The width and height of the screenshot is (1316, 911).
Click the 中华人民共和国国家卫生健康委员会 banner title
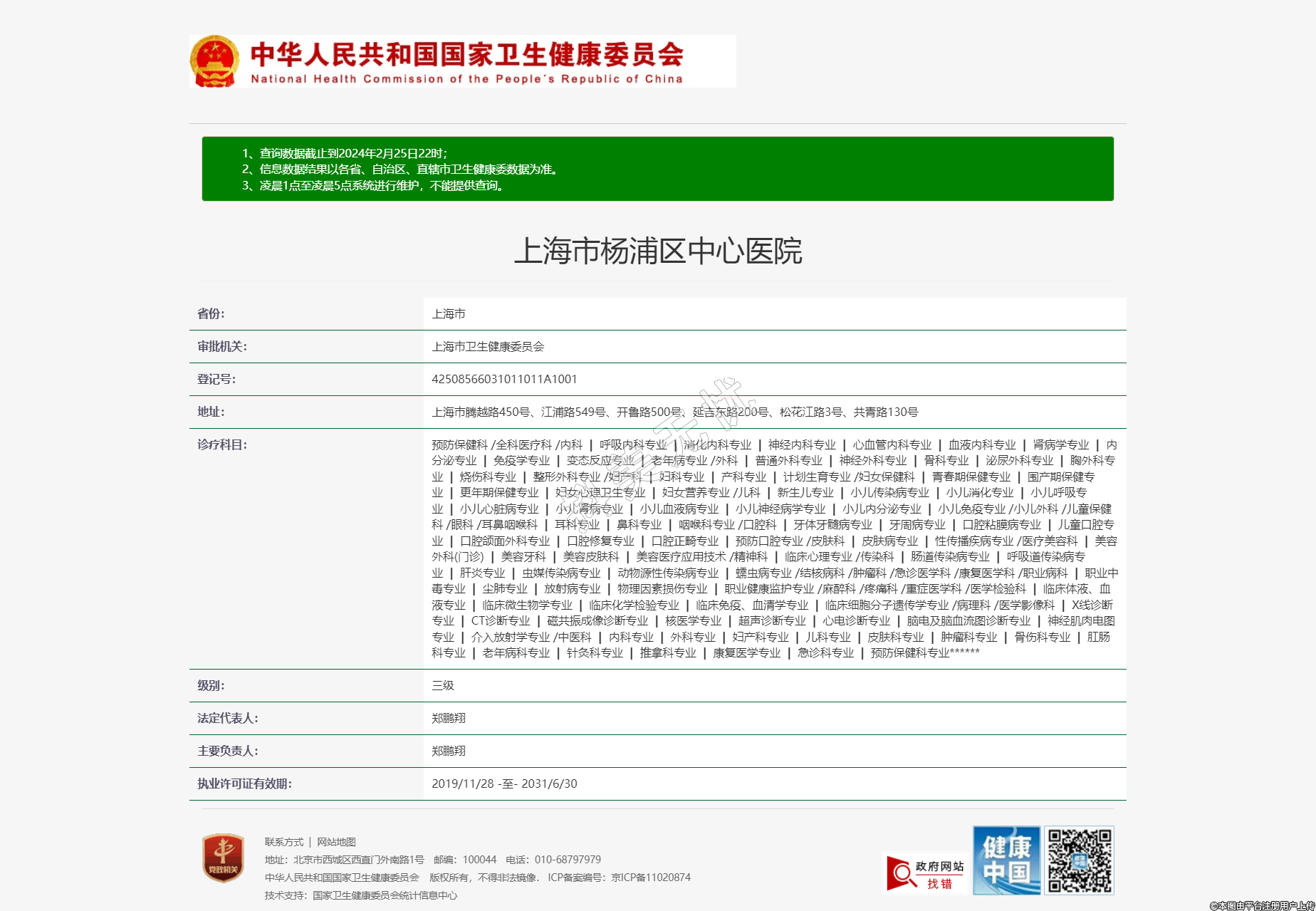click(466, 54)
